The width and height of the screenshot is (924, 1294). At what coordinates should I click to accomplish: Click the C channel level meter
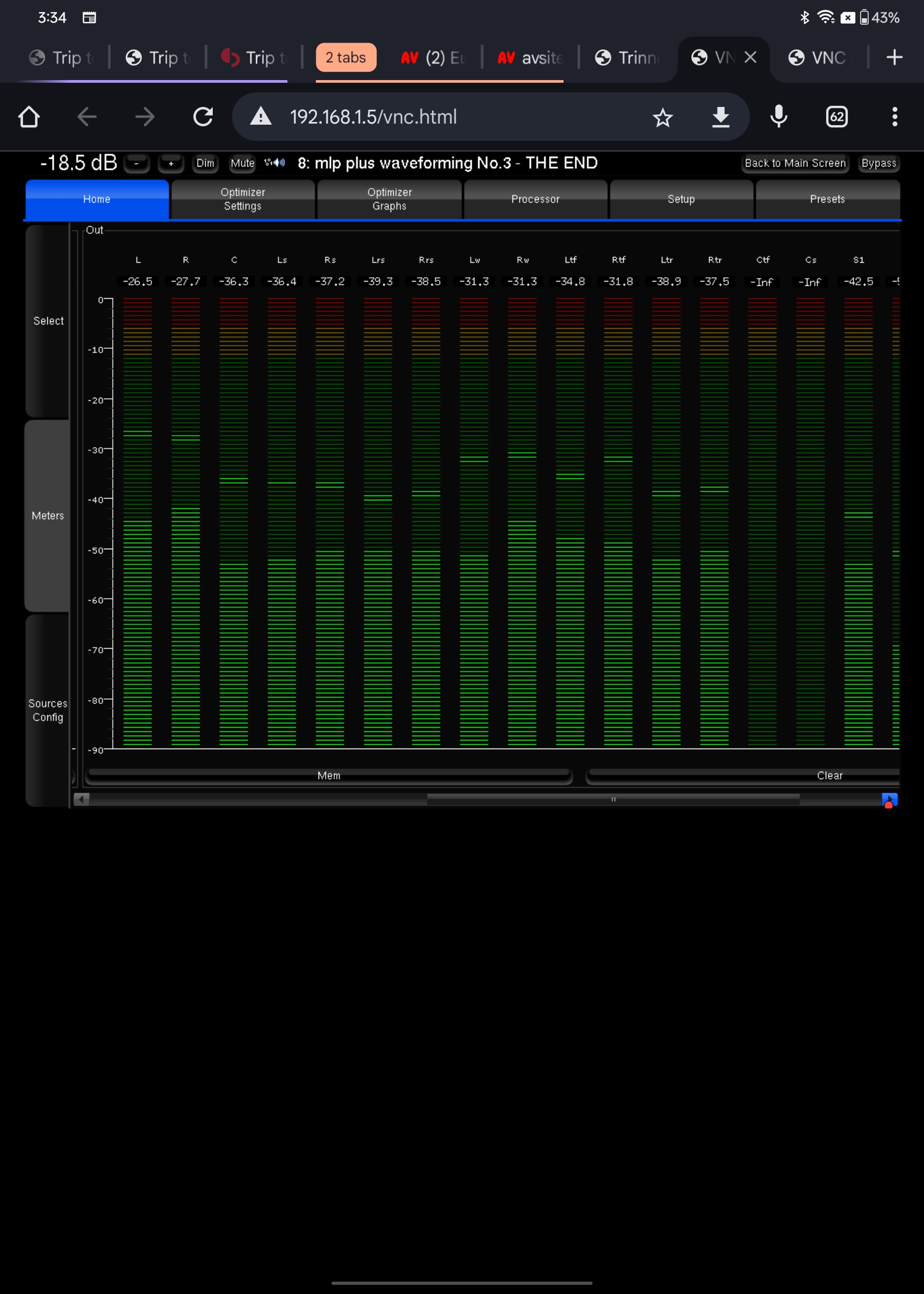coord(234,521)
